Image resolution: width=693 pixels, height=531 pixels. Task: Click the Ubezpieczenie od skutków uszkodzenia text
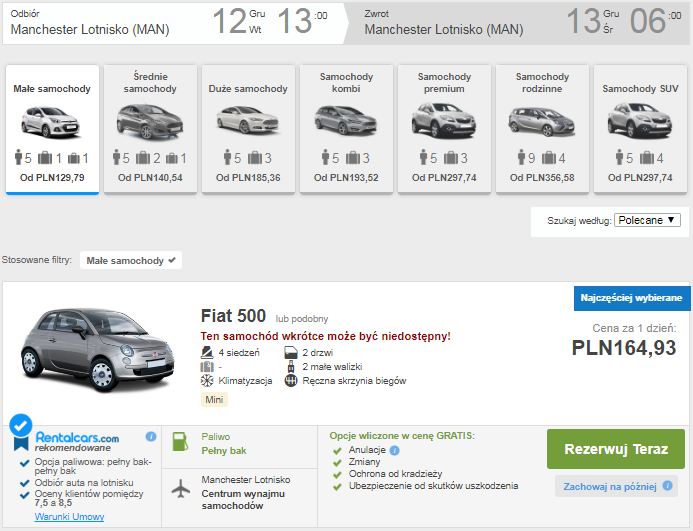click(x=434, y=486)
